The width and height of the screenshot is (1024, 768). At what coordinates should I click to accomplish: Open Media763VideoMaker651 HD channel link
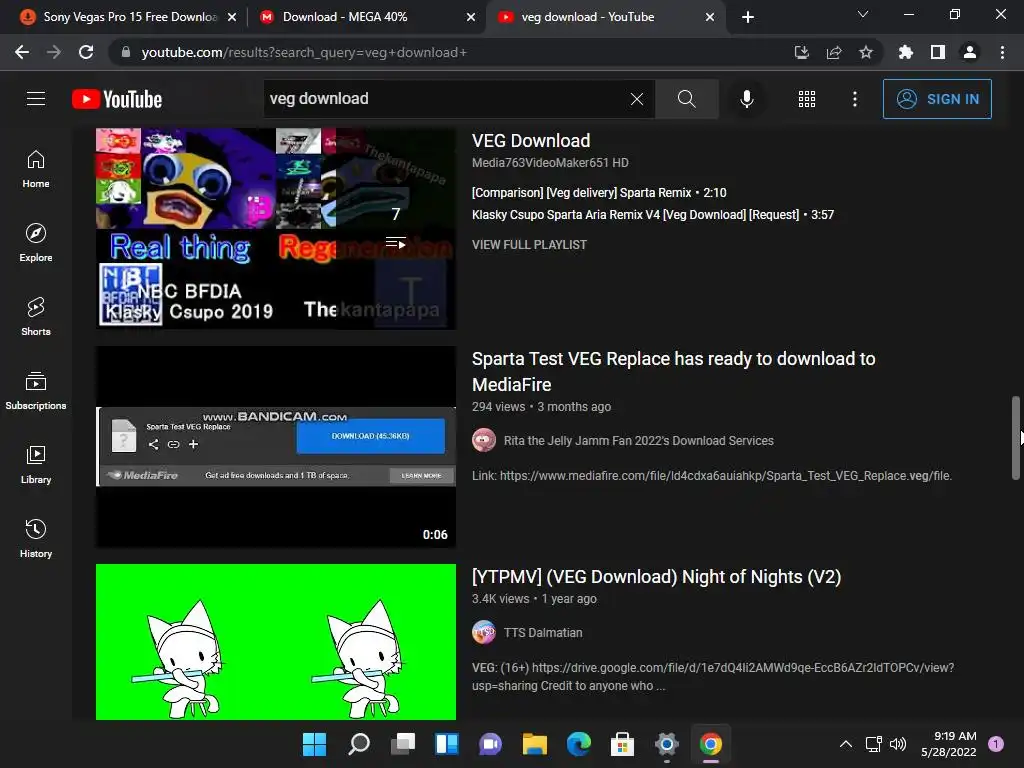coord(550,163)
